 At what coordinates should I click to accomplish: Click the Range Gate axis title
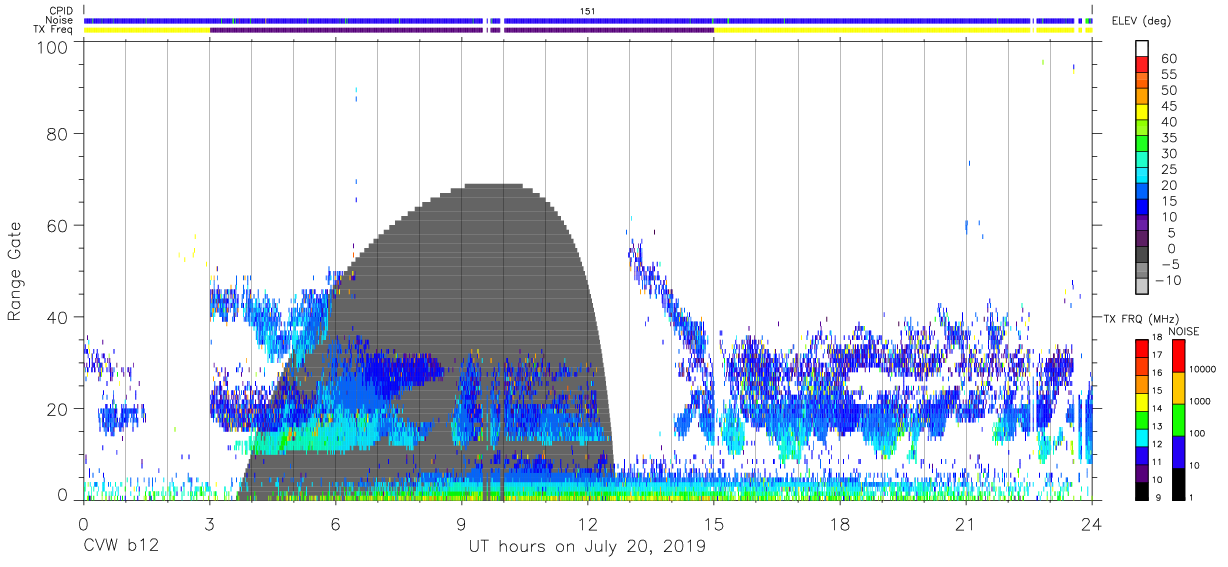click(x=15, y=272)
